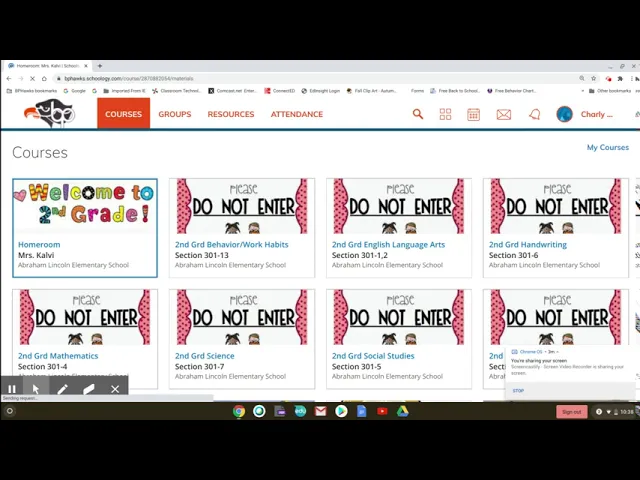The height and width of the screenshot is (480, 640).
Task: Open Google Docs from the shelf
Action: coord(362,411)
